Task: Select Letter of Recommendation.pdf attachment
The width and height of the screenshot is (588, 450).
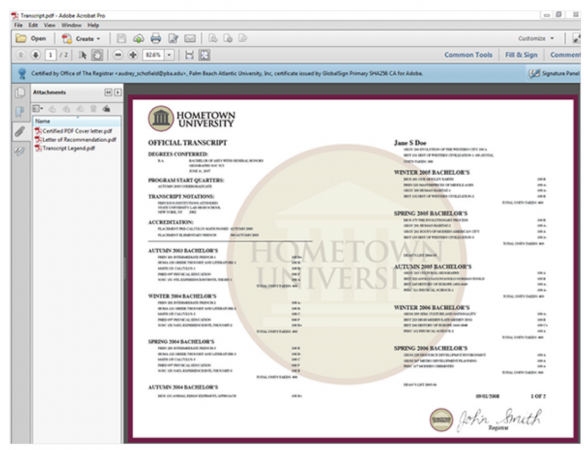Action: [x=75, y=140]
